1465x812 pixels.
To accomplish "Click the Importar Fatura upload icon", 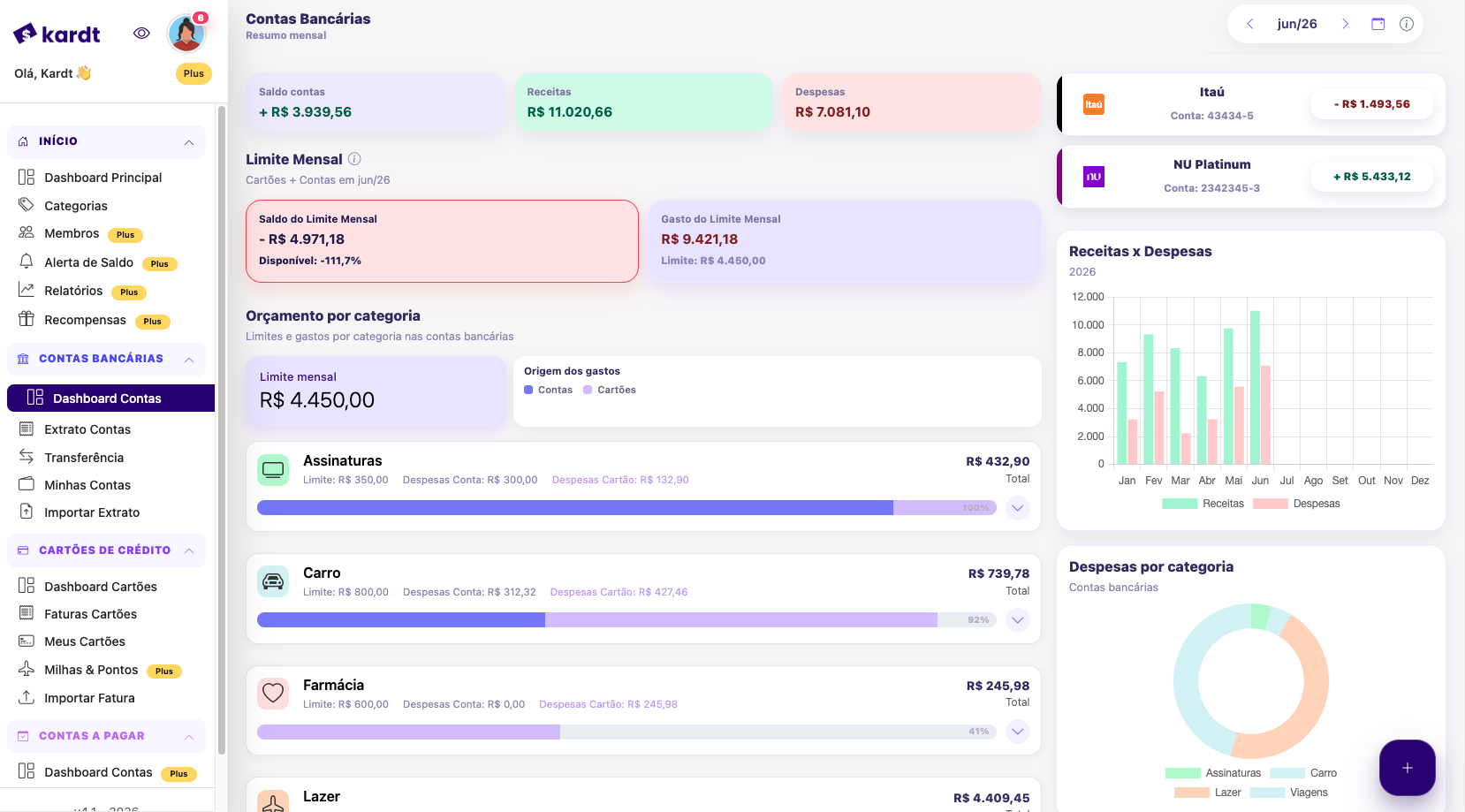I will pyautogui.click(x=27, y=697).
